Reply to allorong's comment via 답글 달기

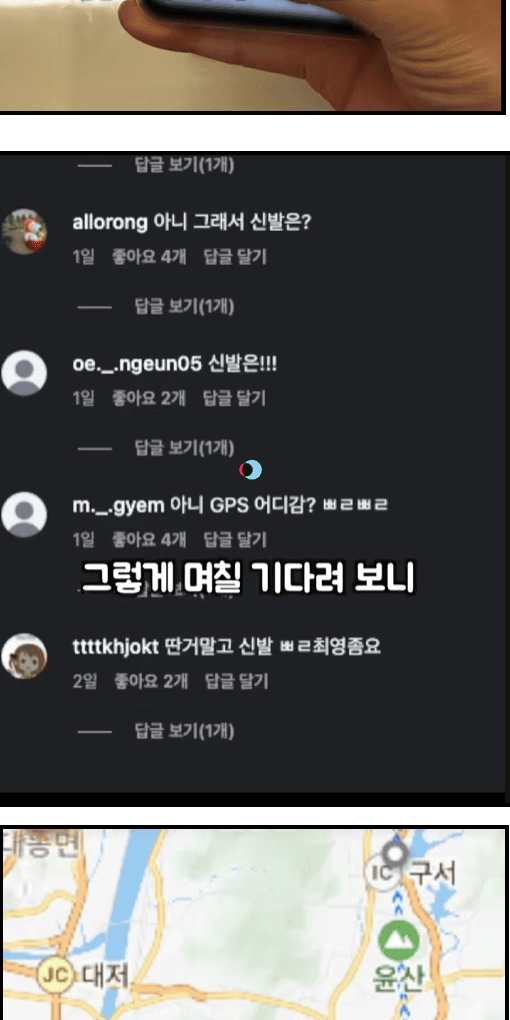[235, 257]
